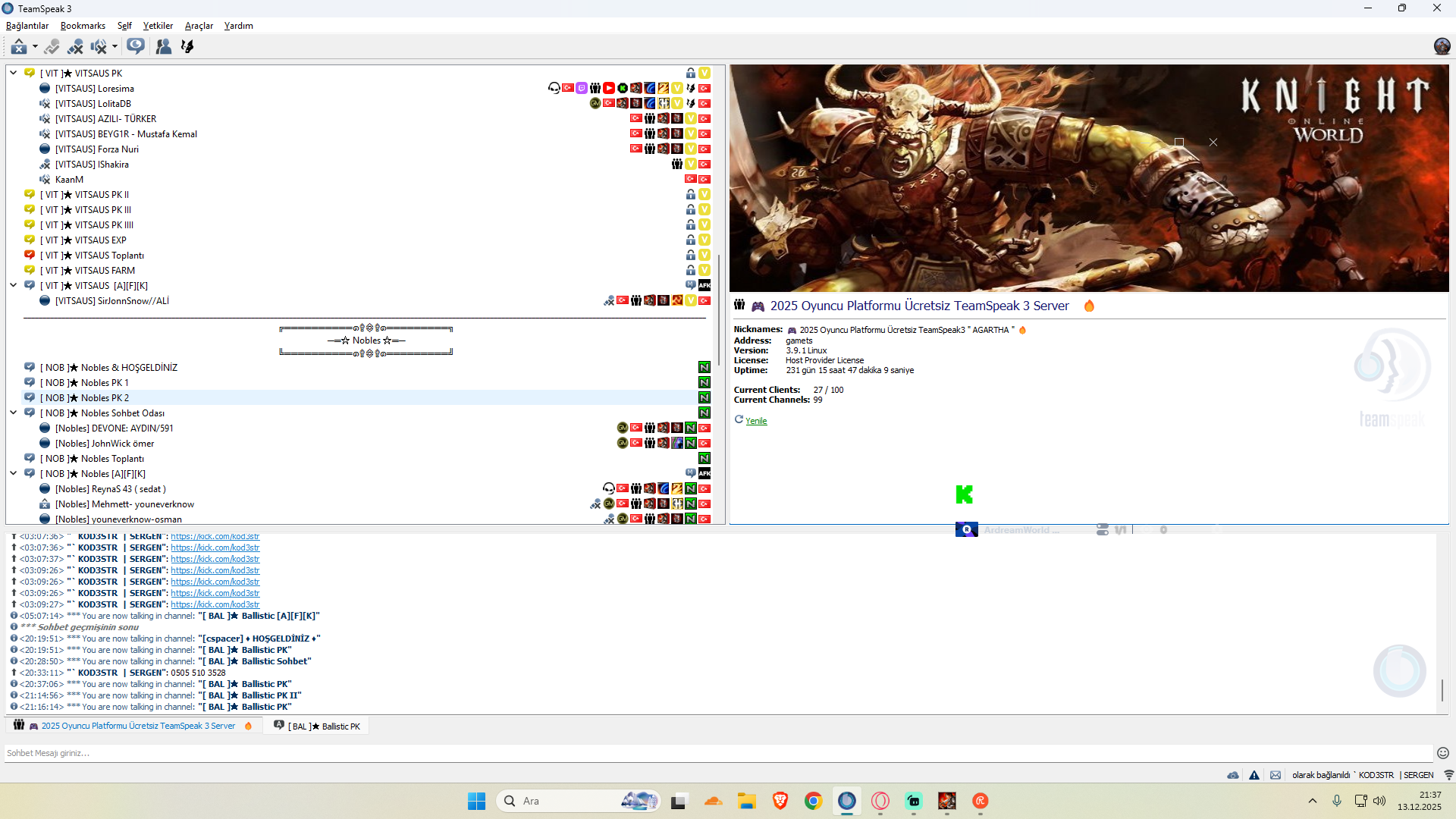Open the dropdown arrow beside the connect icon

click(35, 47)
